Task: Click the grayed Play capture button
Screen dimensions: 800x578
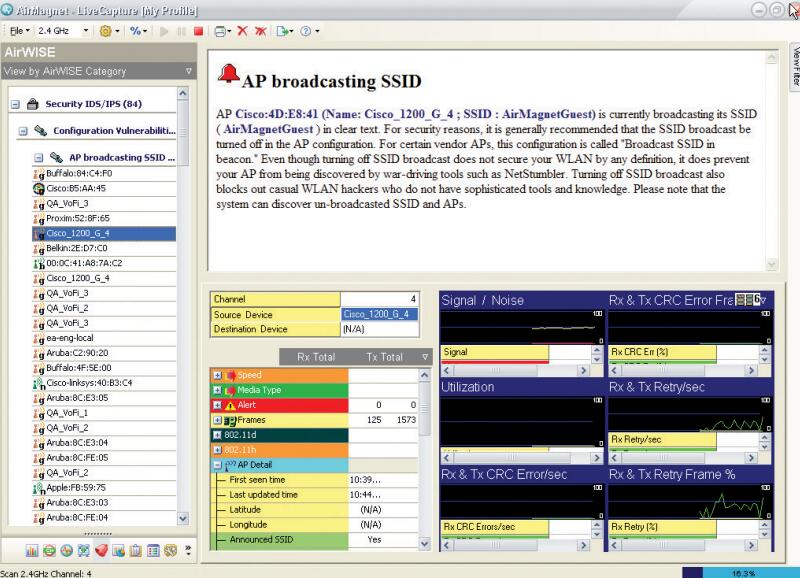Action: [x=164, y=31]
